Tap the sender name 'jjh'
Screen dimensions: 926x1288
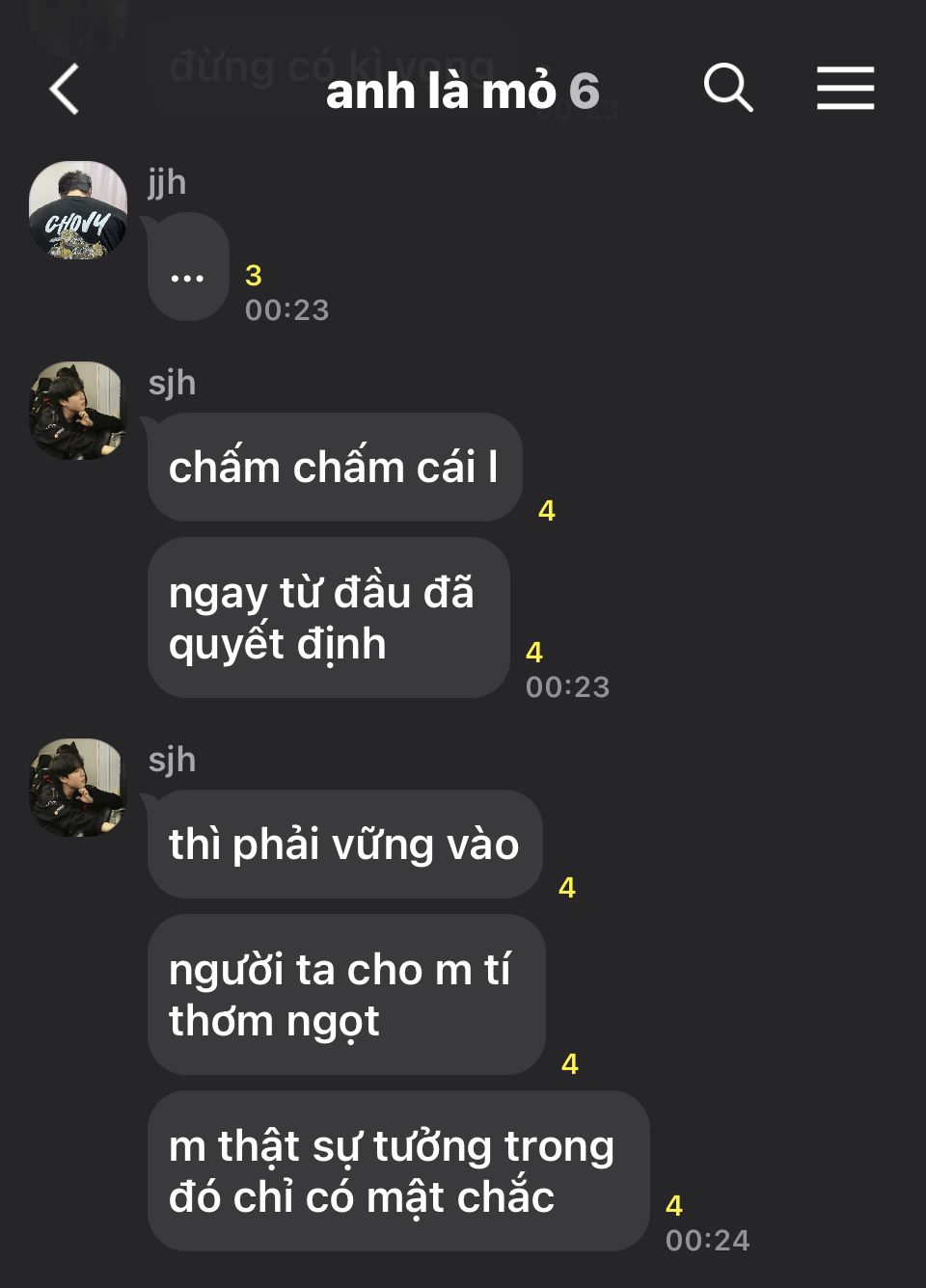(167, 182)
